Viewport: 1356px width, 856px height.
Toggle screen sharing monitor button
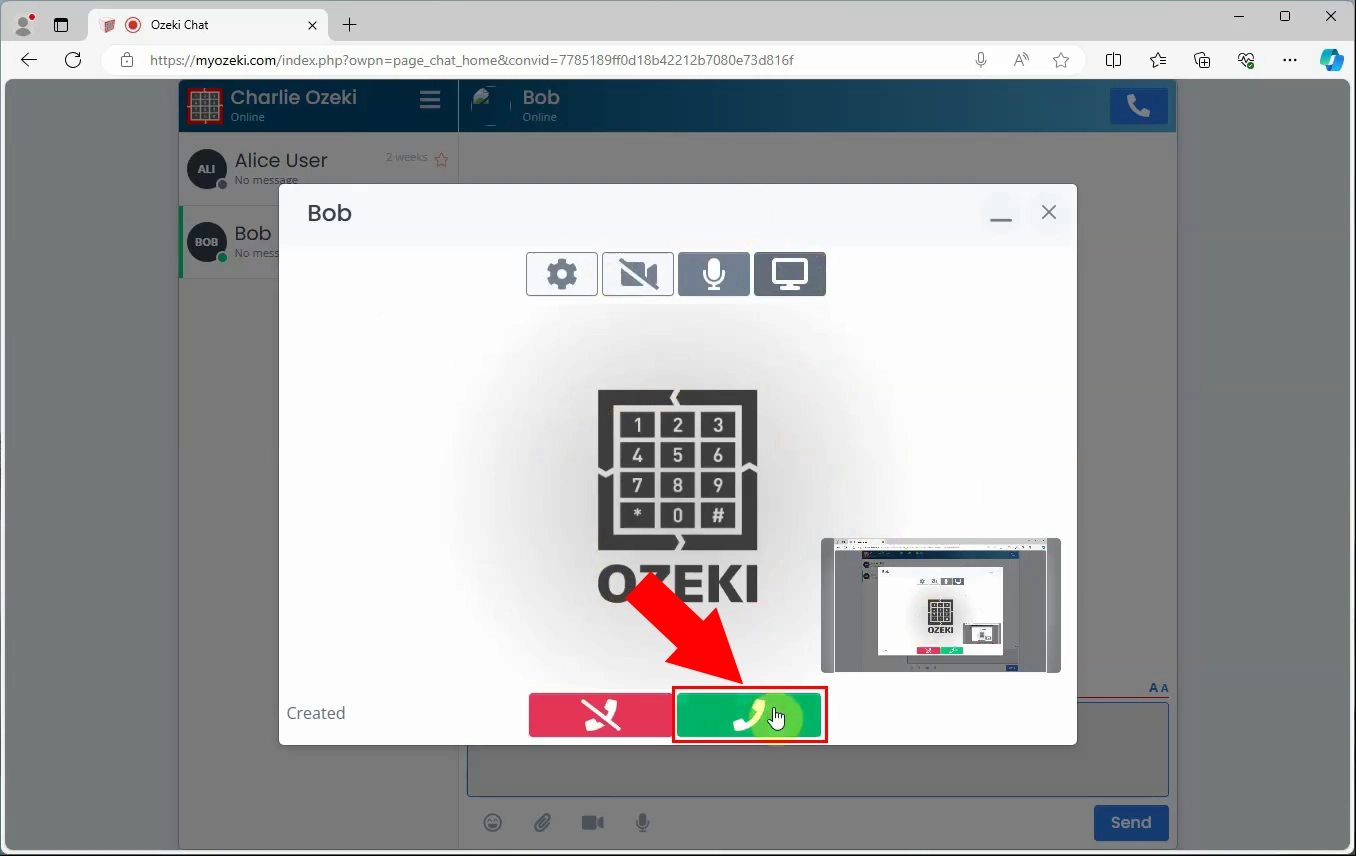click(x=790, y=274)
